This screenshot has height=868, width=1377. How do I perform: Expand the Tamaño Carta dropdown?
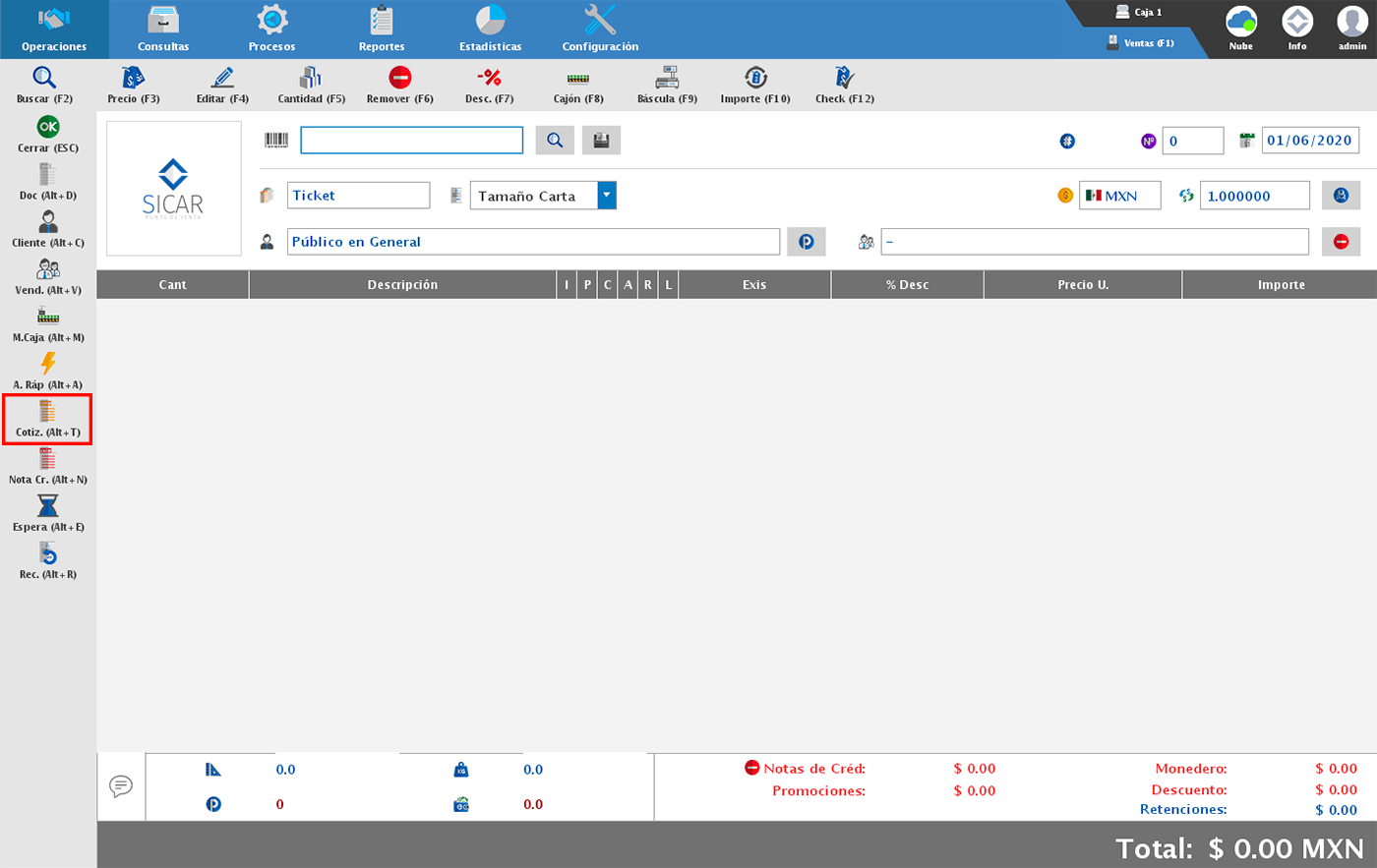point(607,196)
